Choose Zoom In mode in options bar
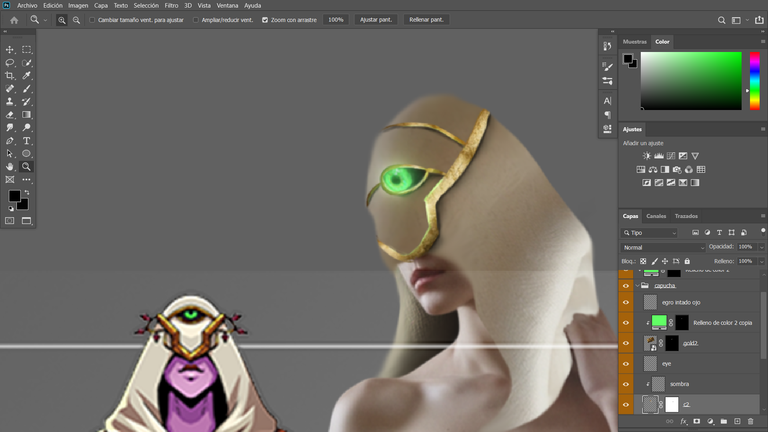768x432 pixels. 62,20
